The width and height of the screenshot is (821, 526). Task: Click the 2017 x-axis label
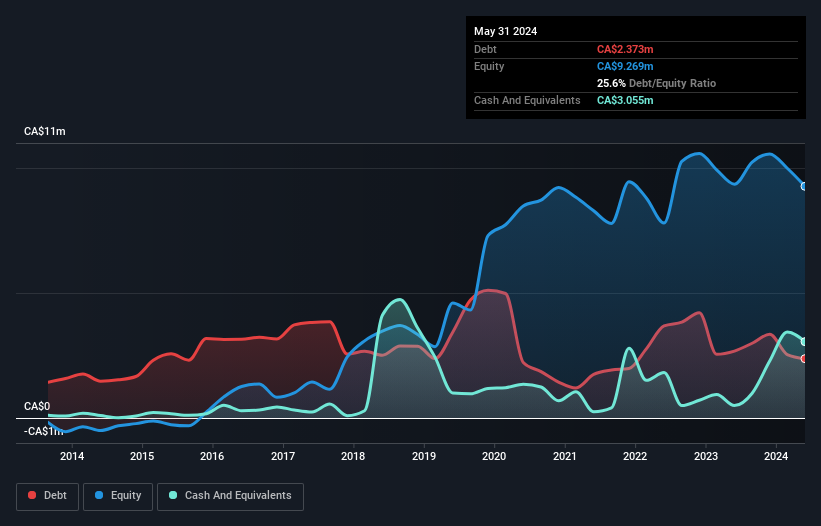pos(283,456)
